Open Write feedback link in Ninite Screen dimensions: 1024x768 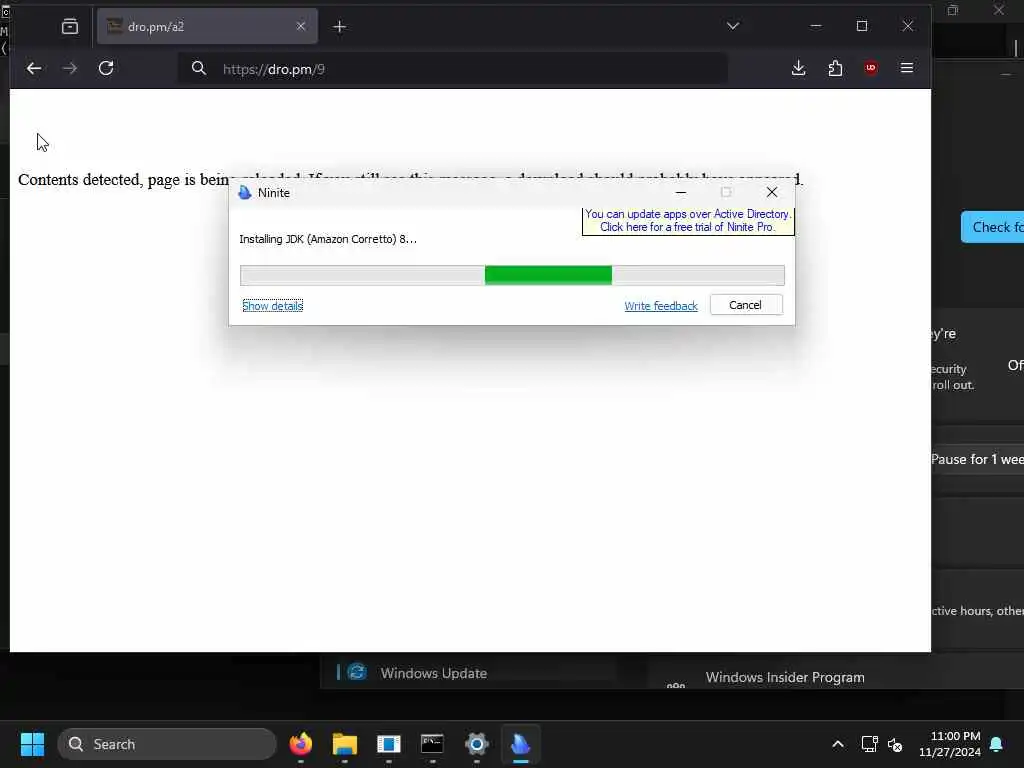point(661,306)
